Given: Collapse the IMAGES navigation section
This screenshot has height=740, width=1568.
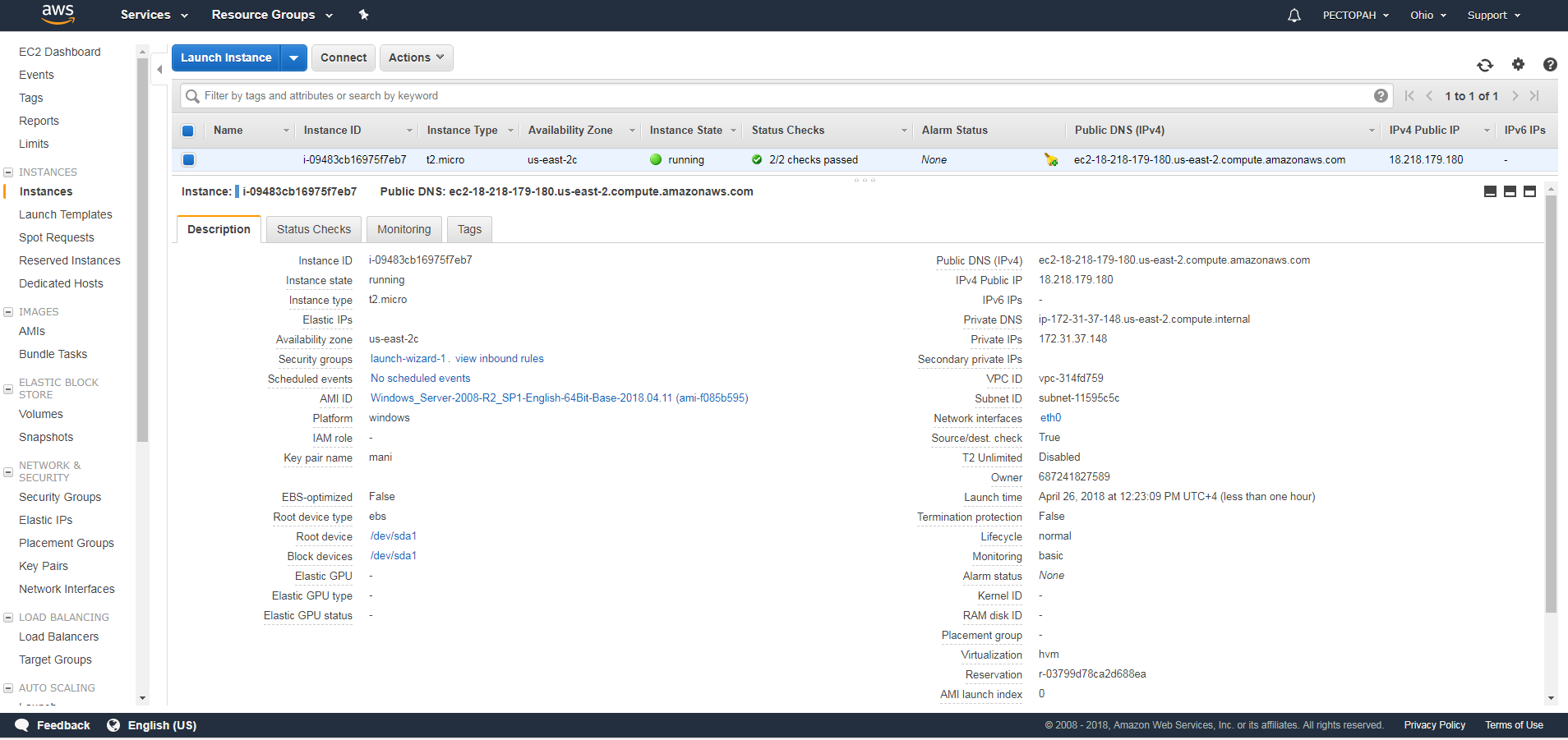Looking at the screenshot, I should [x=8, y=312].
